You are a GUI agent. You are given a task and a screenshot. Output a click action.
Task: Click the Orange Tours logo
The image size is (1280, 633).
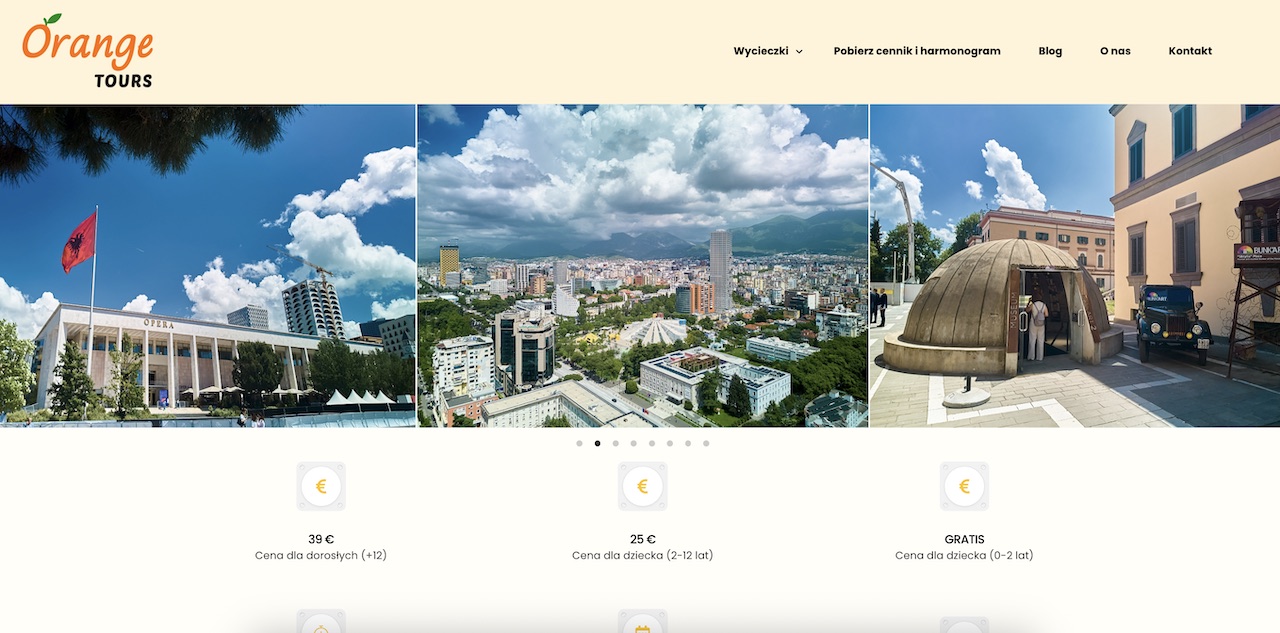[x=88, y=51]
